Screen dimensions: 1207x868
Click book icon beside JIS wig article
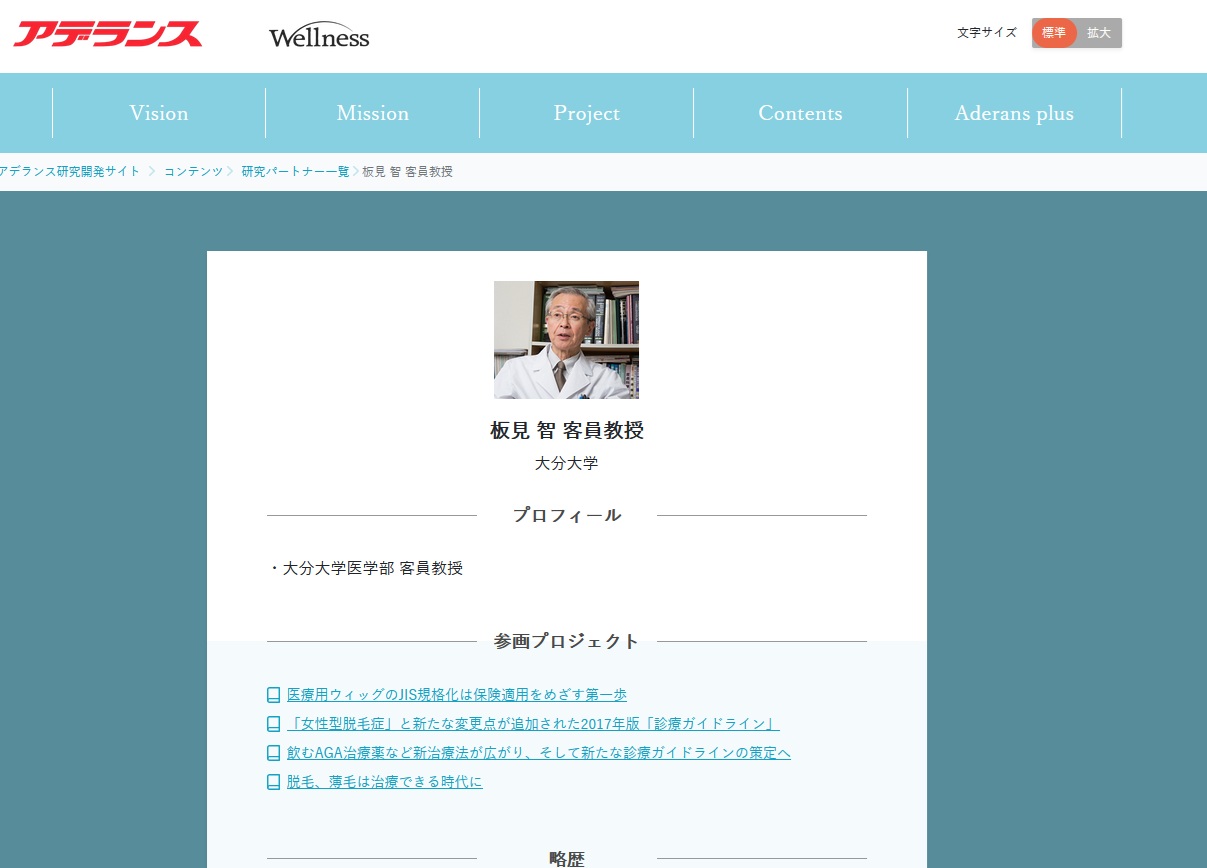click(x=273, y=695)
